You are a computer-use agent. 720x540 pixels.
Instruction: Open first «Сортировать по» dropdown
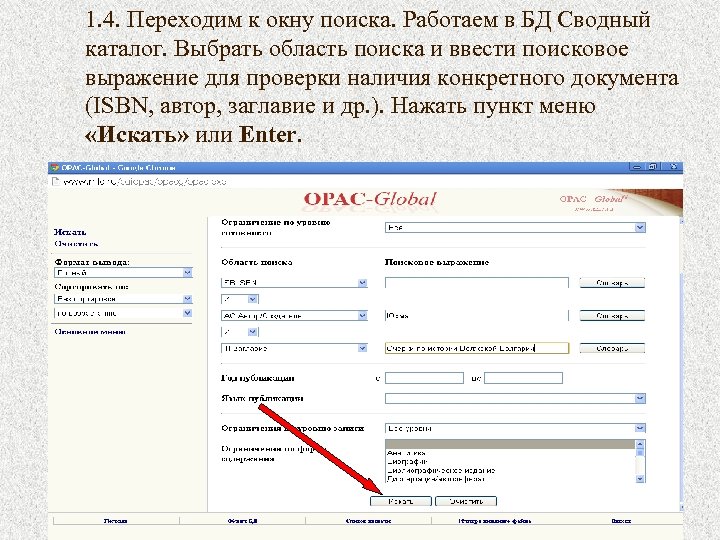click(123, 299)
